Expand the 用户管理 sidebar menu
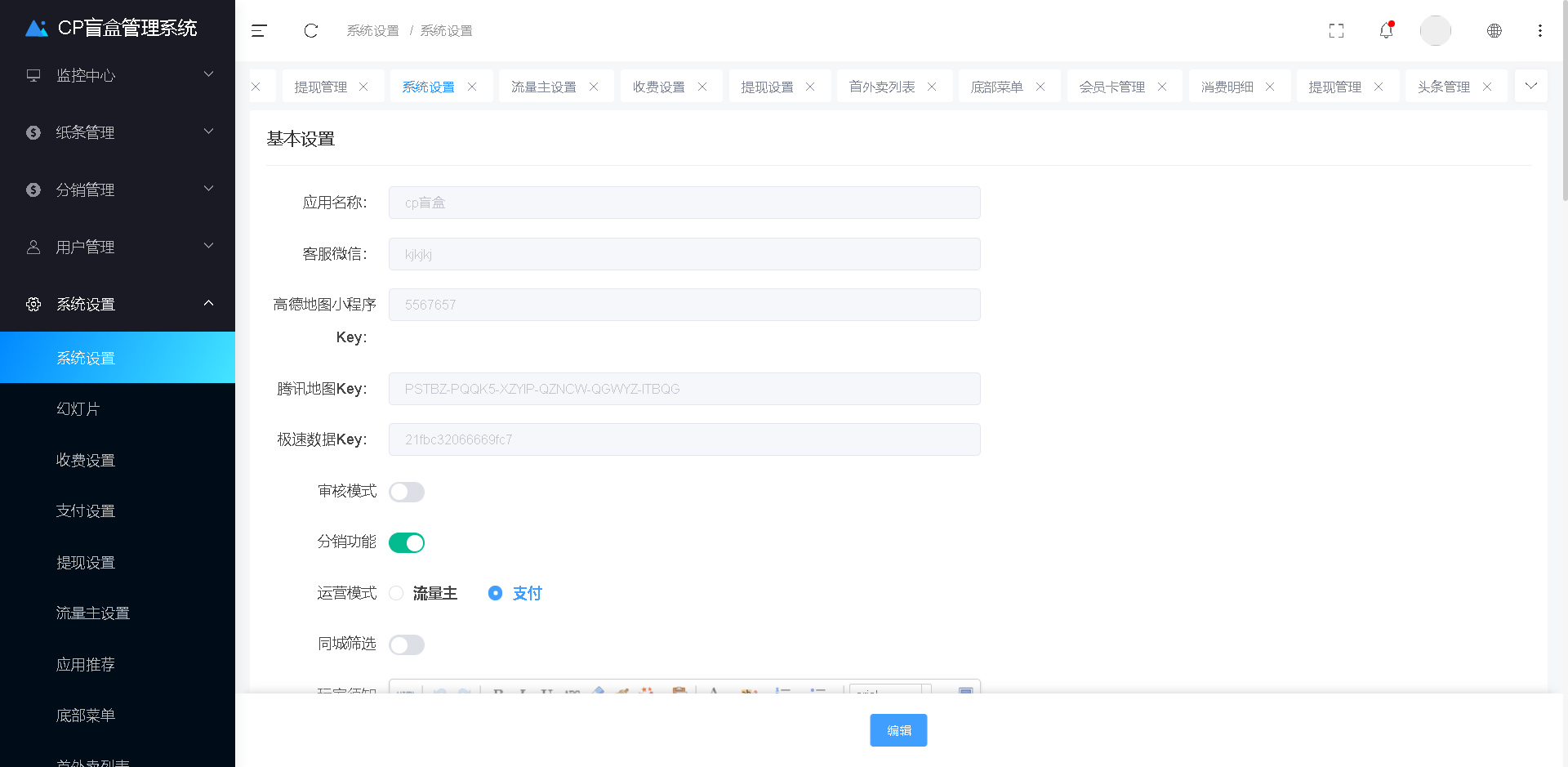 click(x=118, y=247)
